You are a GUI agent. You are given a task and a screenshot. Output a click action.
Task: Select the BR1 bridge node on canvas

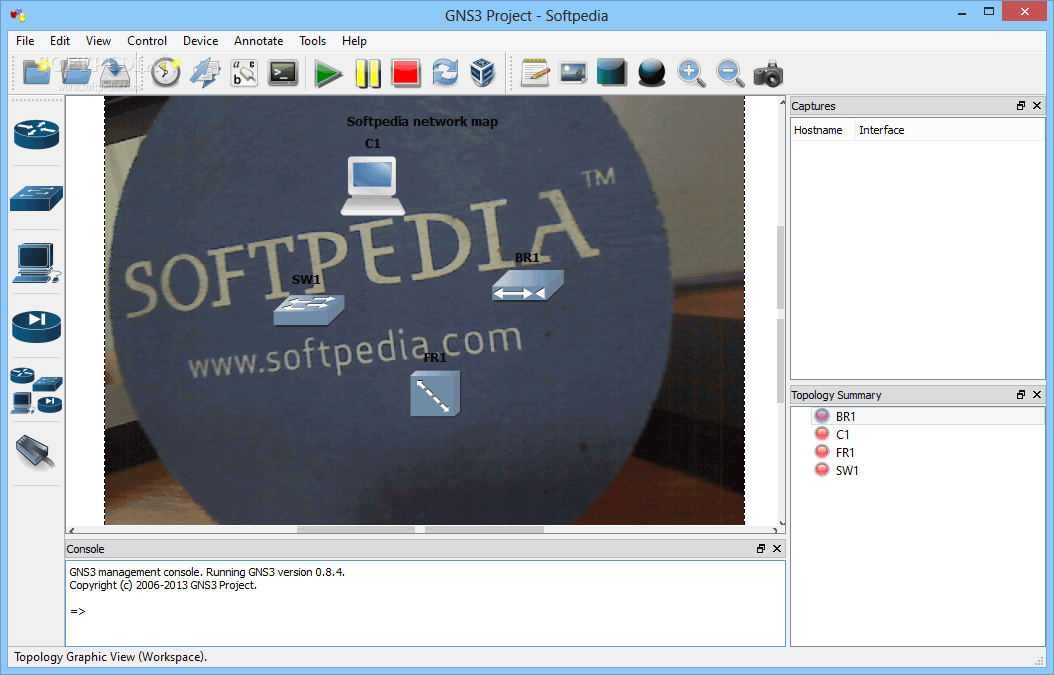528,285
